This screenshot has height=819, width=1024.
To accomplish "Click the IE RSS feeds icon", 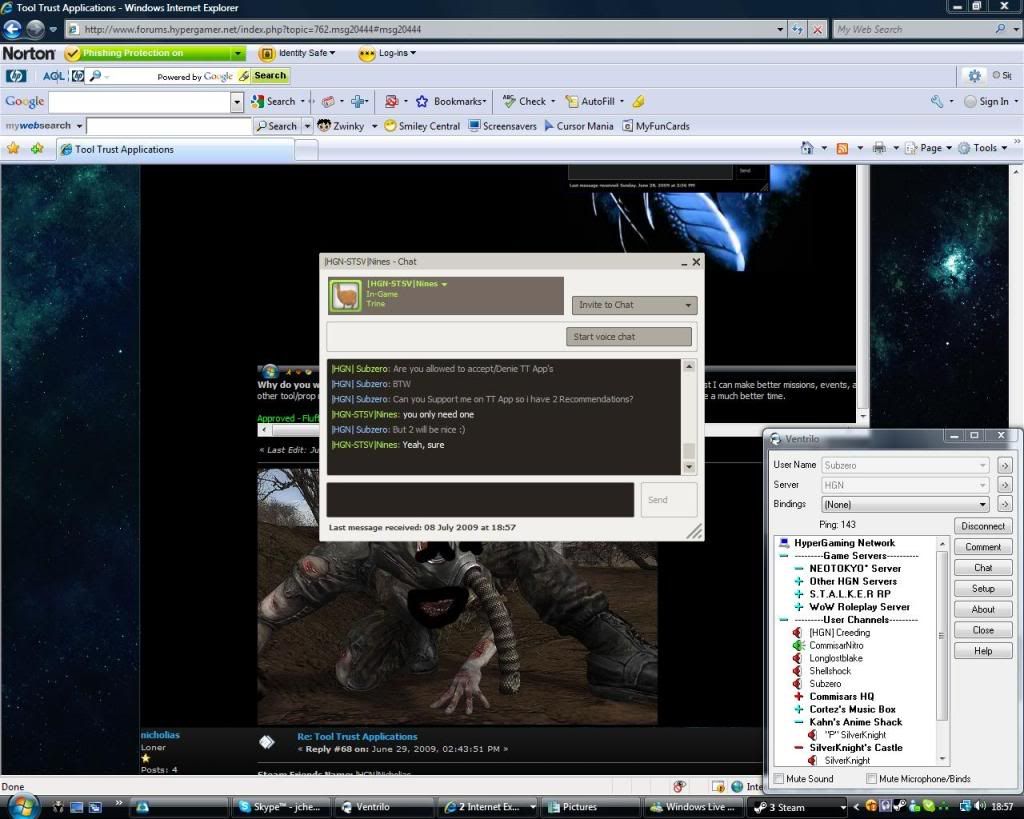I will pyautogui.click(x=842, y=148).
